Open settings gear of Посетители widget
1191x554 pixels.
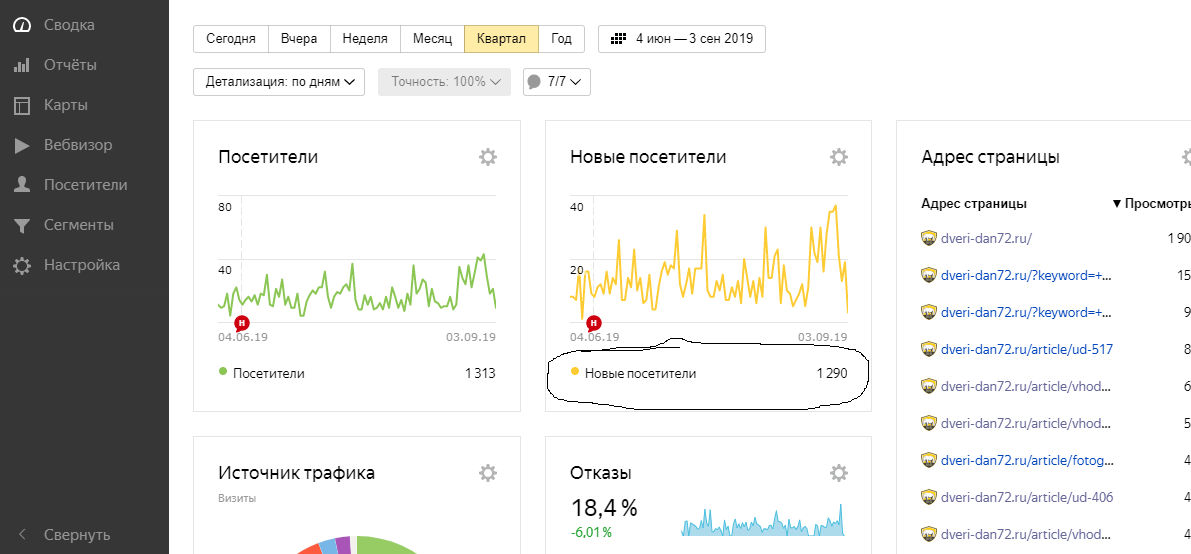tap(488, 157)
